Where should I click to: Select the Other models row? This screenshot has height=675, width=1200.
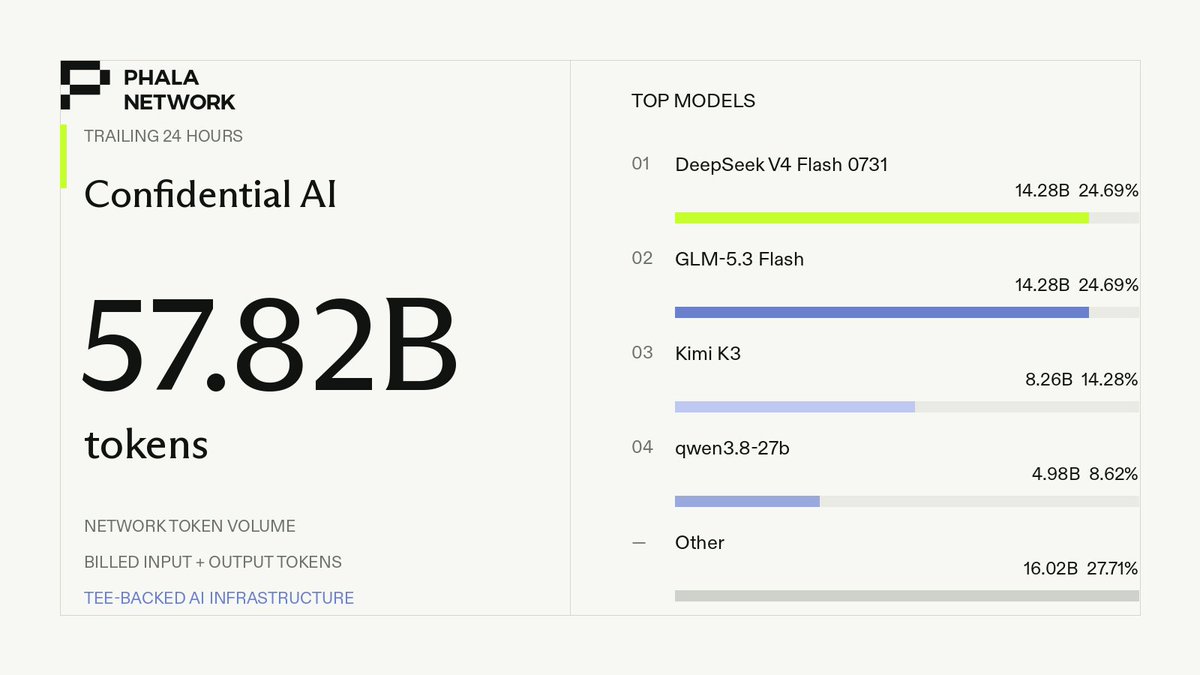pos(885,569)
